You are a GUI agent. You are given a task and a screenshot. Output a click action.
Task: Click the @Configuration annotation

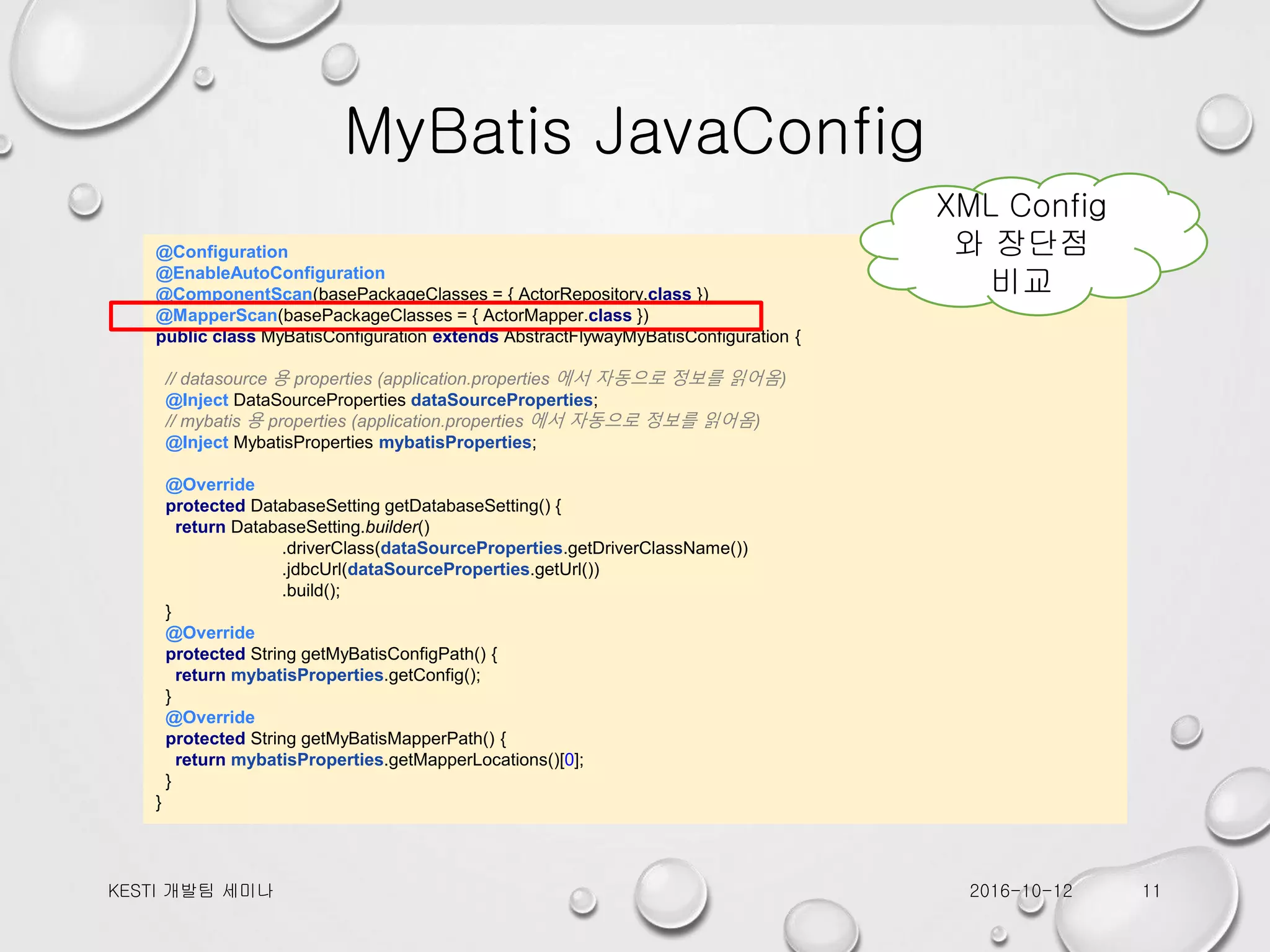(x=221, y=252)
